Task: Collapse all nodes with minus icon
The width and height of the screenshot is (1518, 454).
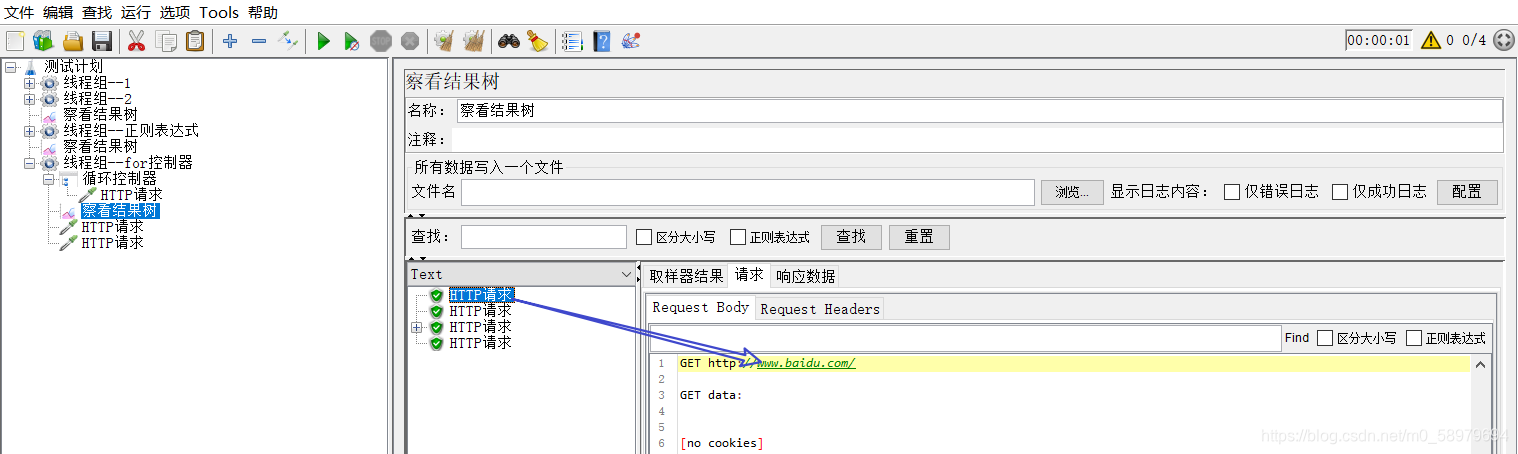Action: (x=258, y=41)
